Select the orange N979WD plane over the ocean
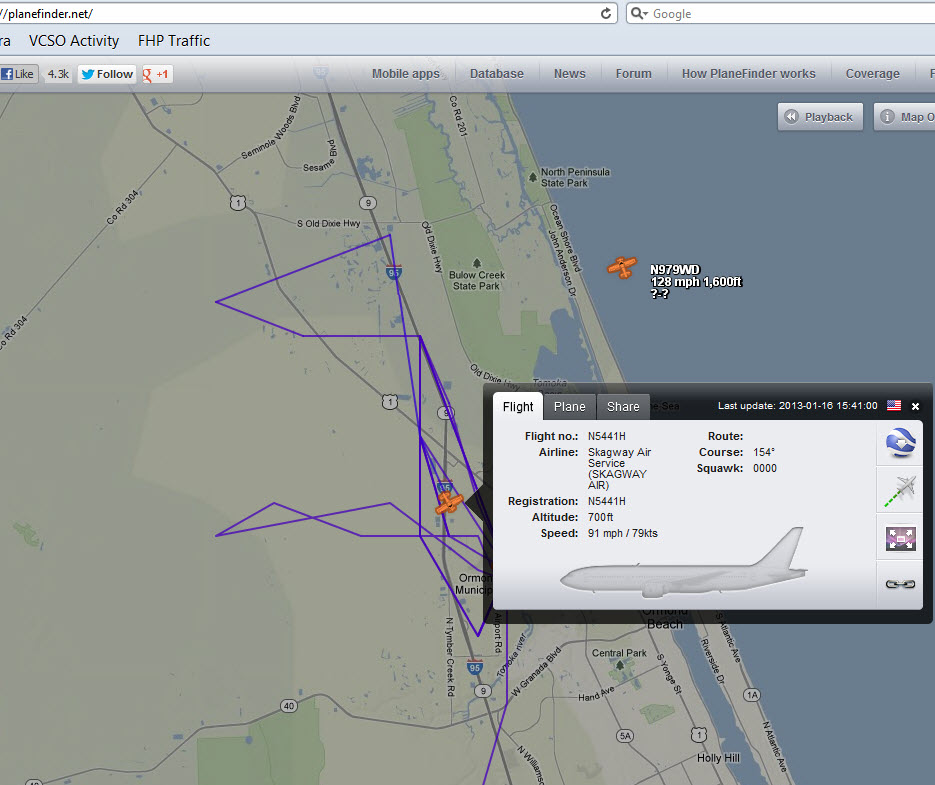Image resolution: width=935 pixels, height=785 pixels. 622,267
